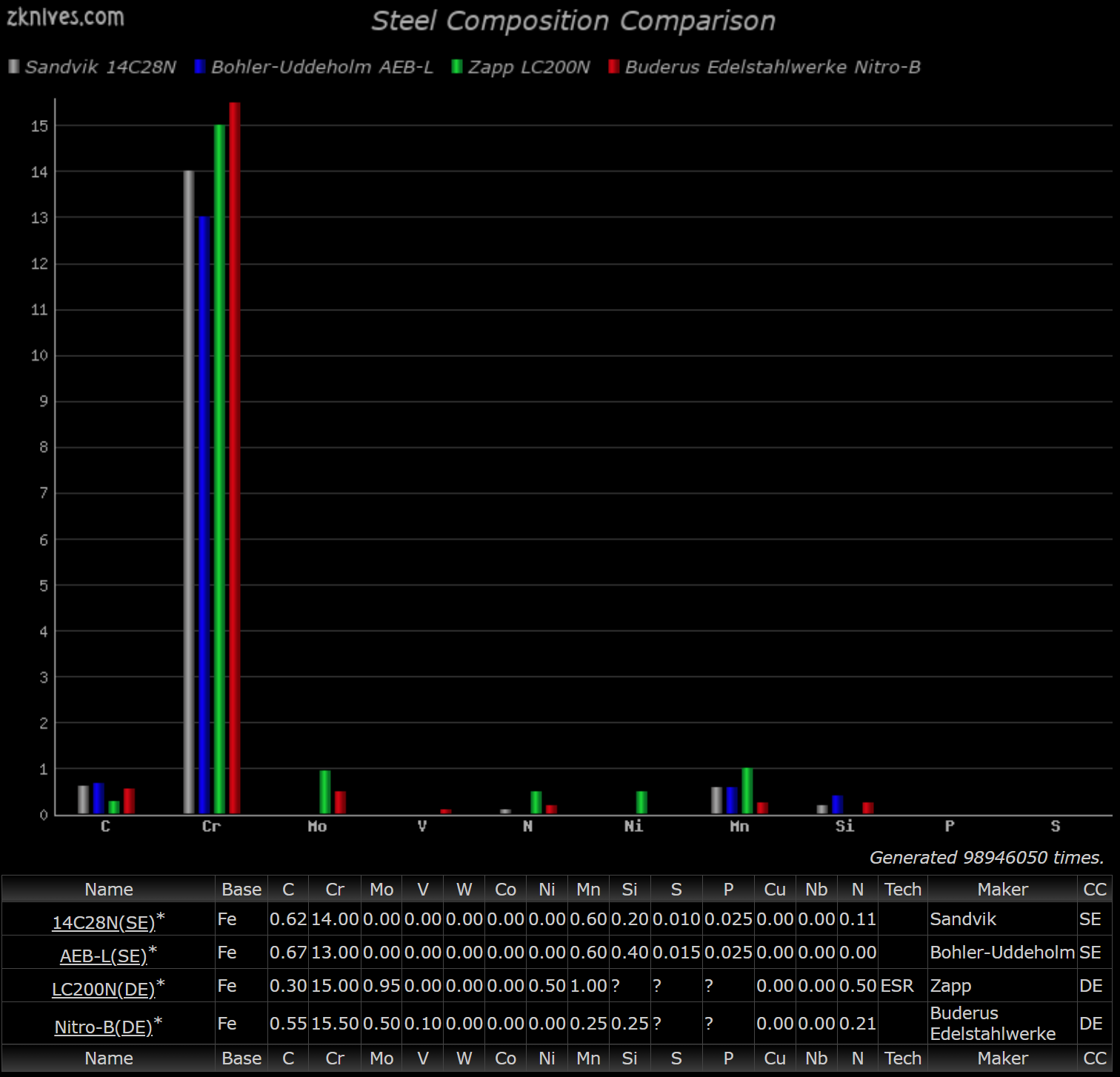Click the "Generated 98946050 times." text
Screen dimensions: 1120x1077
pyautogui.click(x=987, y=857)
